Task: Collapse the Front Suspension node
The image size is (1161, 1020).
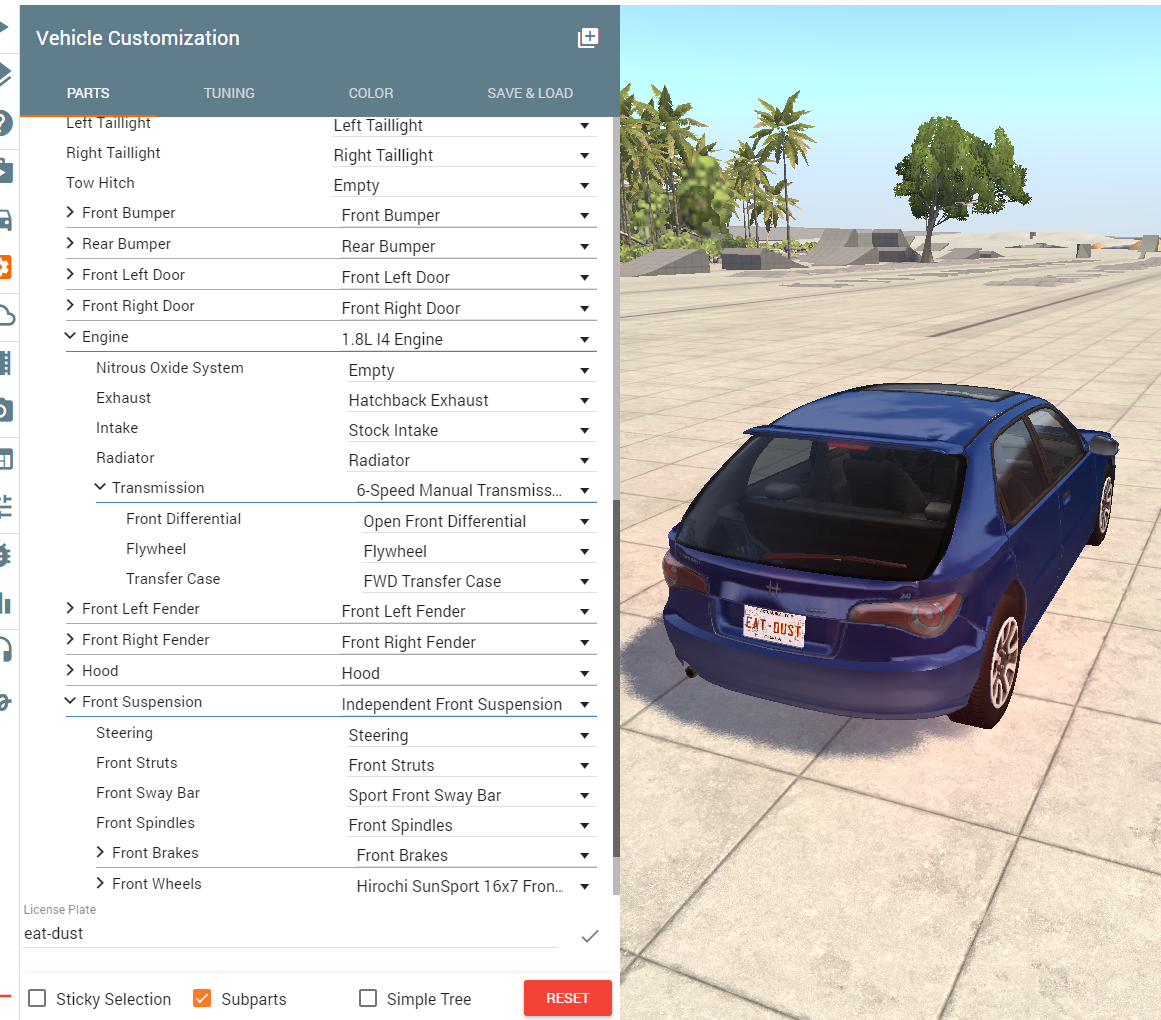Action: (x=70, y=701)
